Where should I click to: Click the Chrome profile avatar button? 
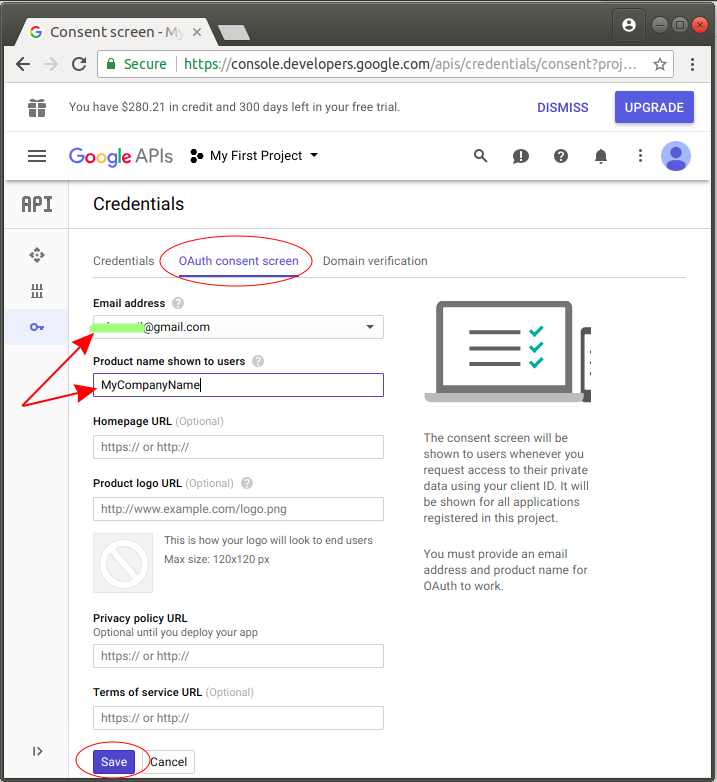(x=629, y=24)
